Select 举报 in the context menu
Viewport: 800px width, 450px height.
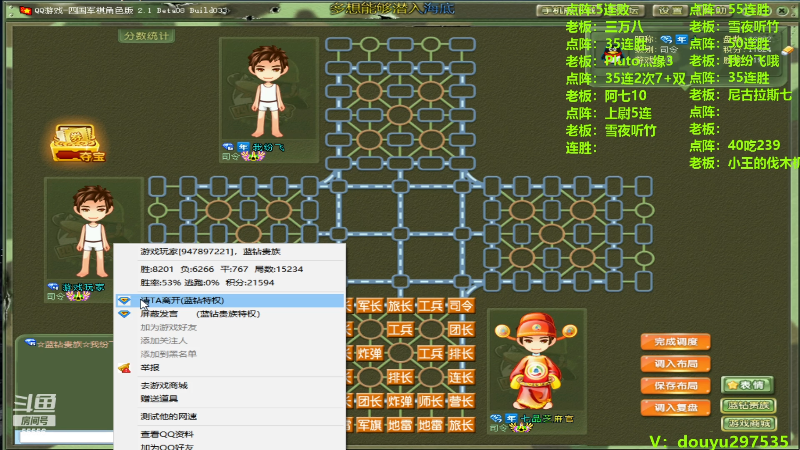[230, 367]
